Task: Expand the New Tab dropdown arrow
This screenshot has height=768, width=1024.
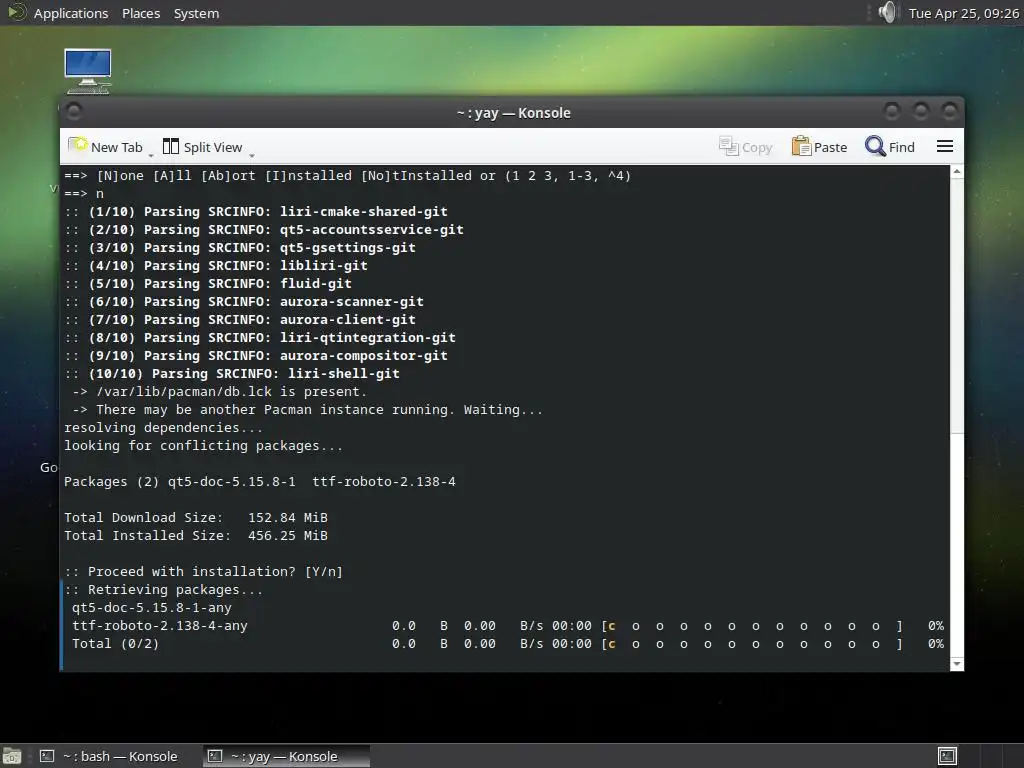Action: click(151, 155)
